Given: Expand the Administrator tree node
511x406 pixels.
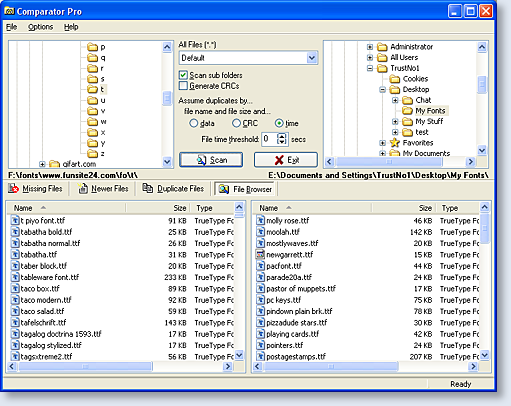Looking at the screenshot, I should [370, 47].
